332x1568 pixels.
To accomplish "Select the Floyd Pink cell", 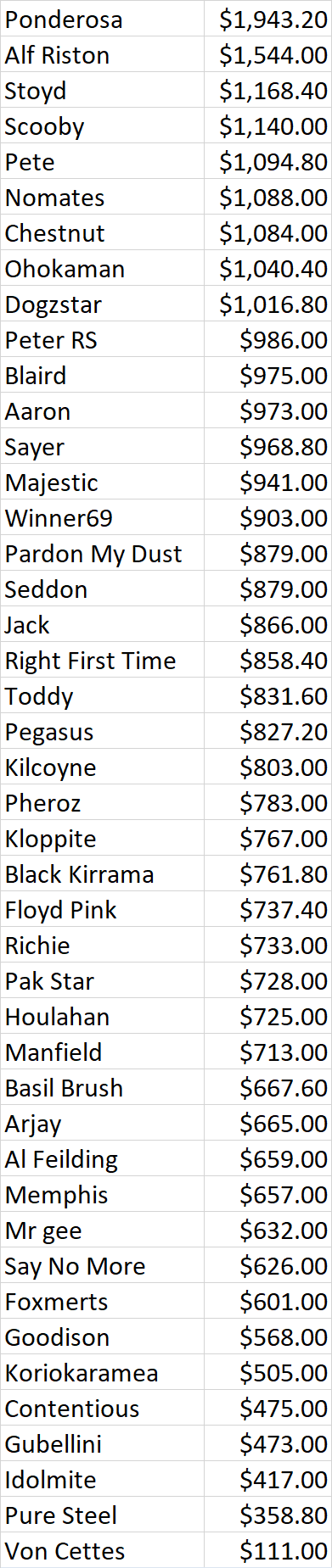I will [x=102, y=909].
